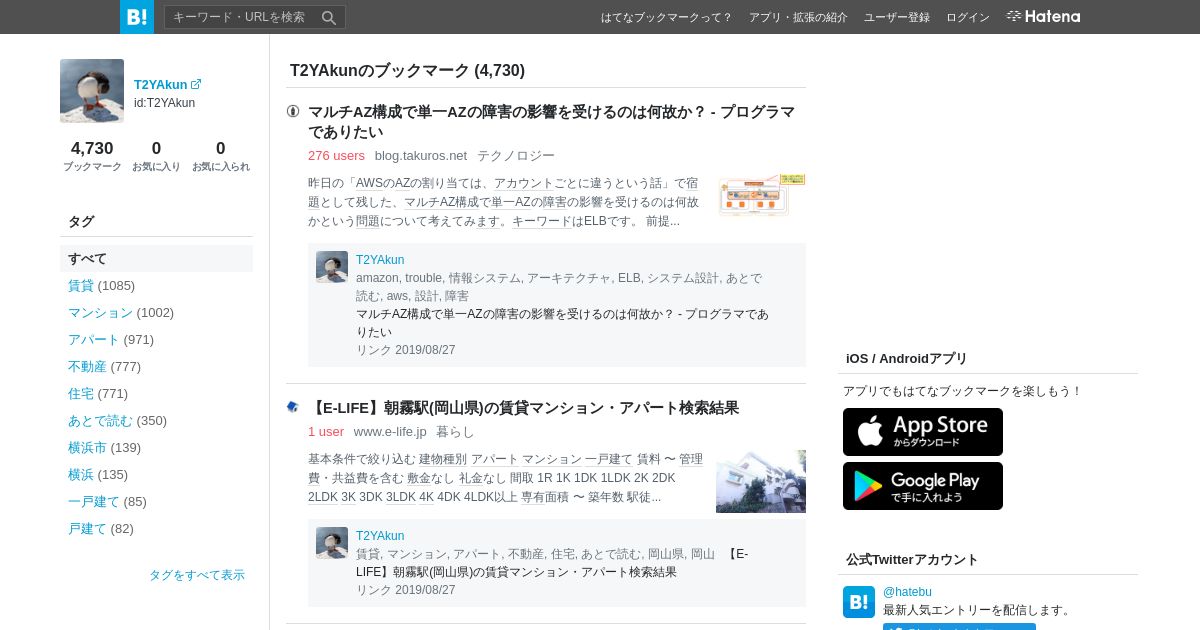1200x630 pixels.
Task: Open the テクノロジー category link
Action: 516,155
